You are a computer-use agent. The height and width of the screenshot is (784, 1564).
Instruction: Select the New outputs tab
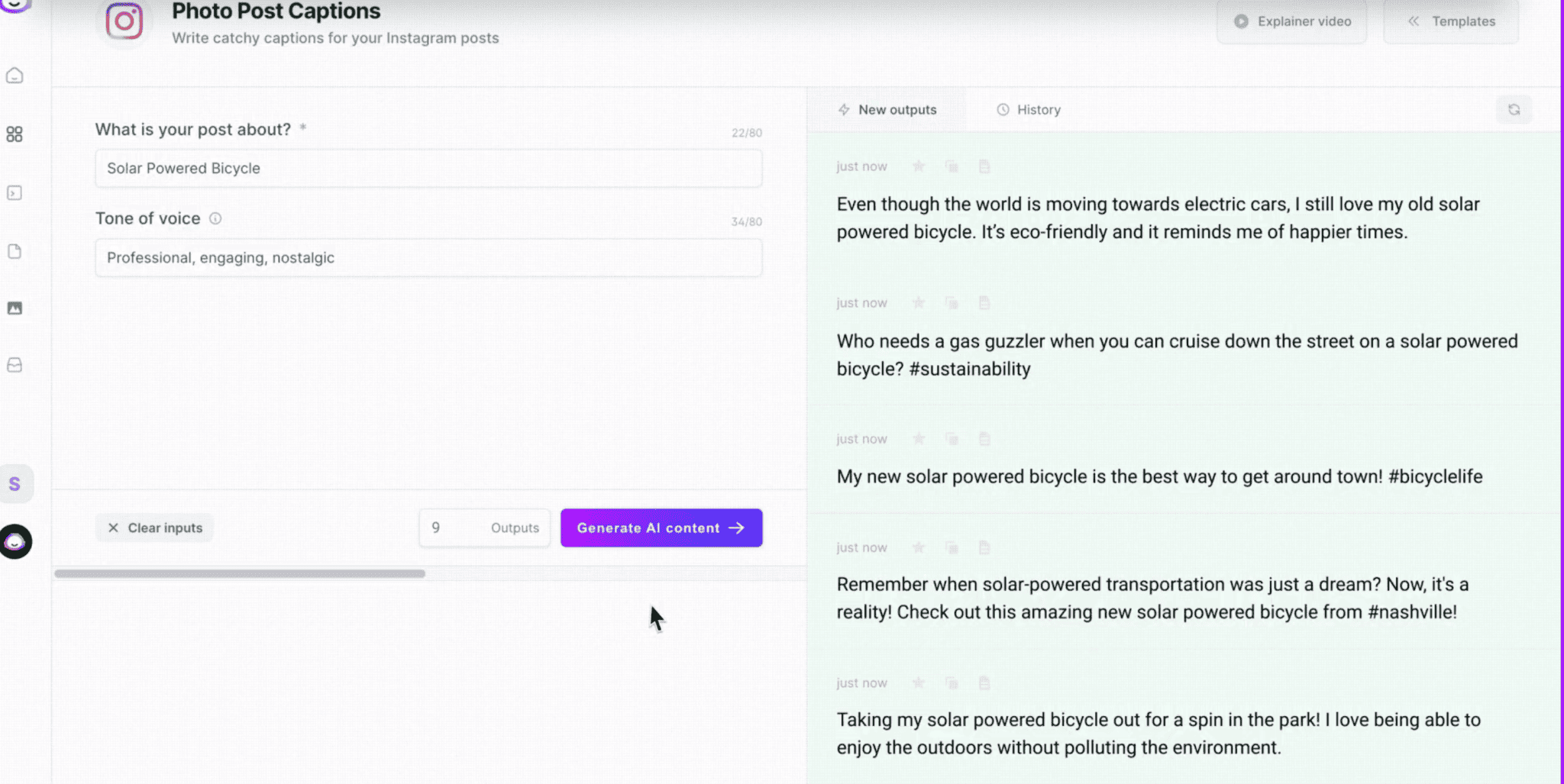click(x=888, y=109)
